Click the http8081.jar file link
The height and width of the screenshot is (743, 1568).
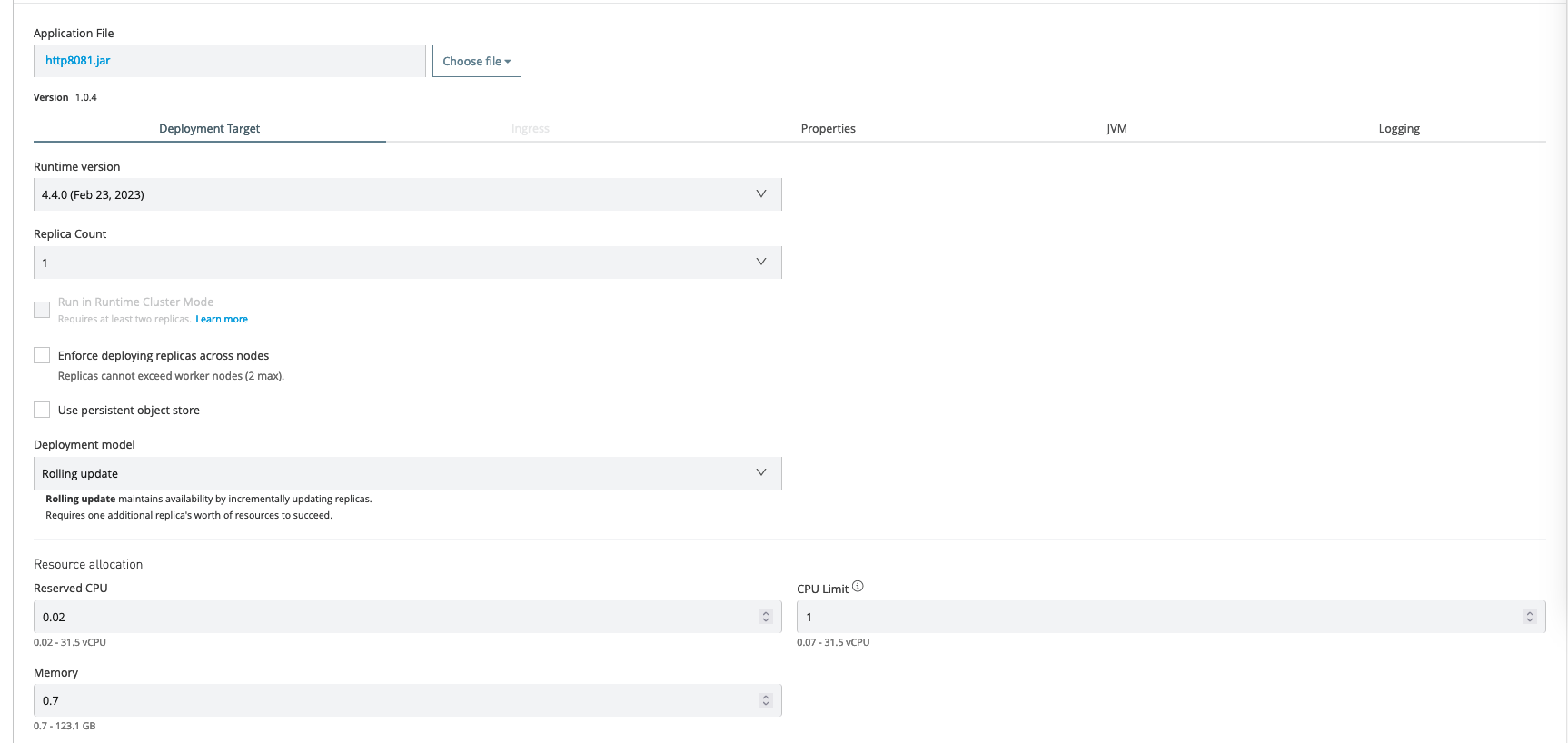click(x=78, y=61)
